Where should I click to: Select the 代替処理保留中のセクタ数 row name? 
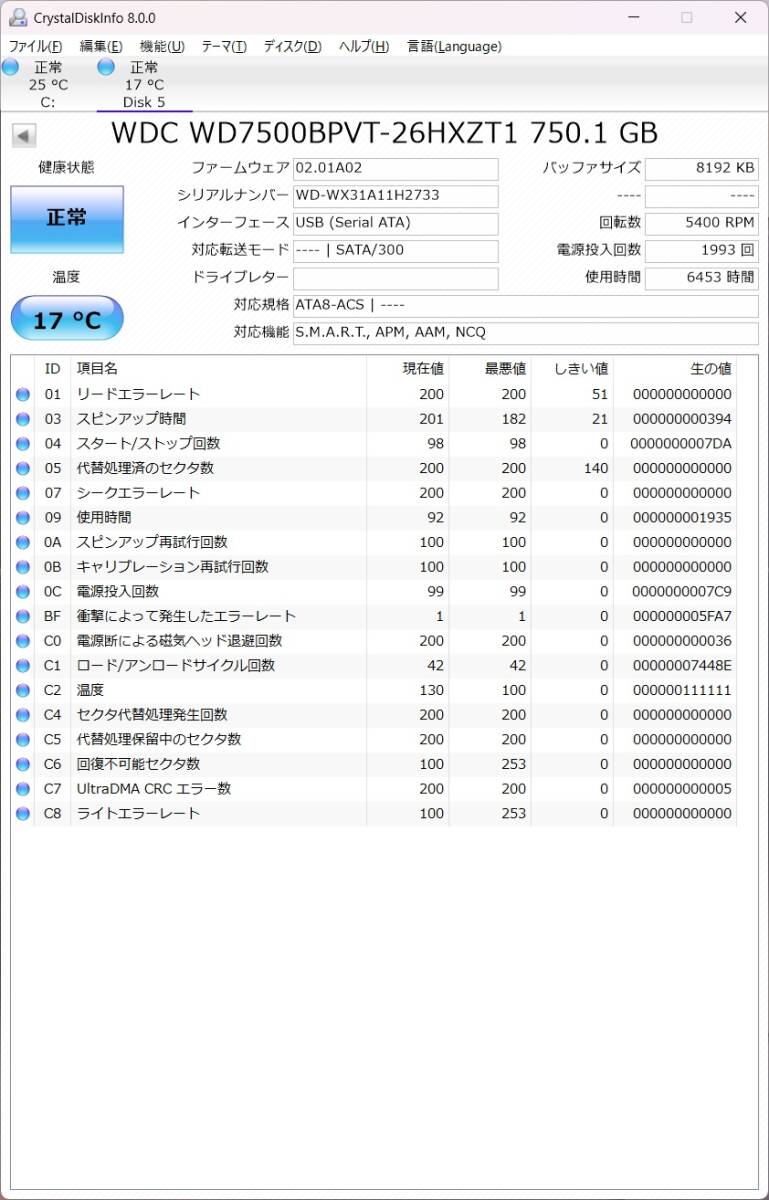pos(158,740)
